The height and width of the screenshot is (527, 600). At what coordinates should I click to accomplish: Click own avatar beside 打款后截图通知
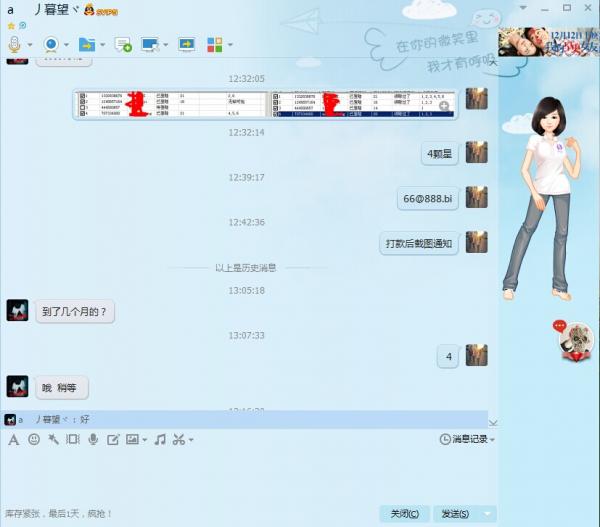(x=476, y=242)
